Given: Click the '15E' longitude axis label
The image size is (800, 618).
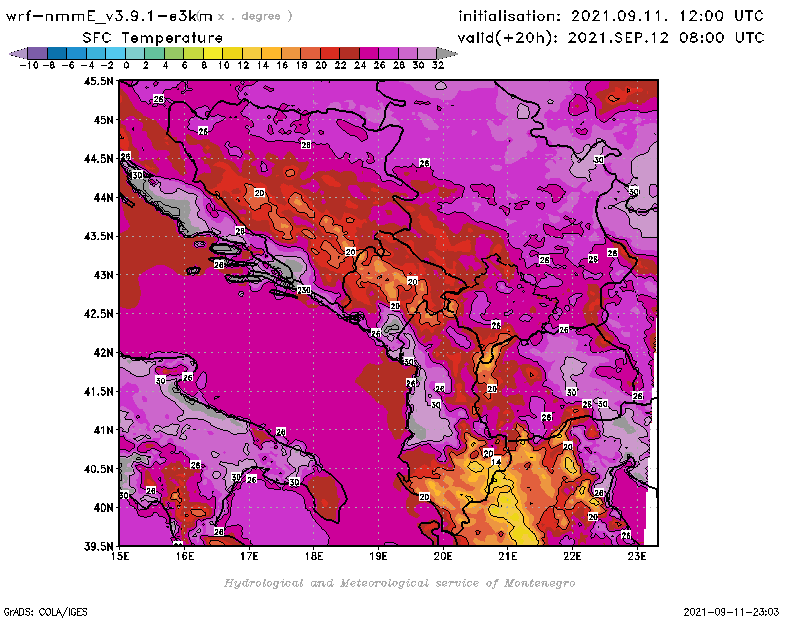Looking at the screenshot, I should click(x=120, y=556).
